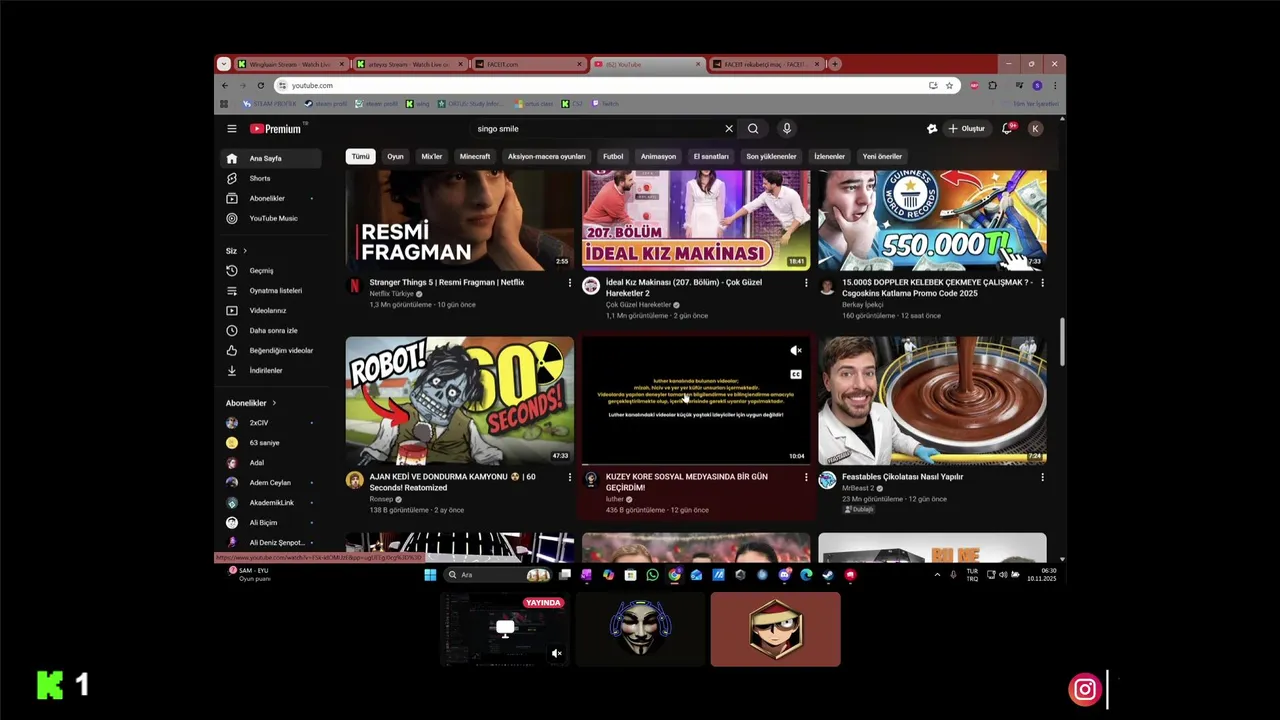Unmute the KUZEY KORE preview video

pos(796,351)
